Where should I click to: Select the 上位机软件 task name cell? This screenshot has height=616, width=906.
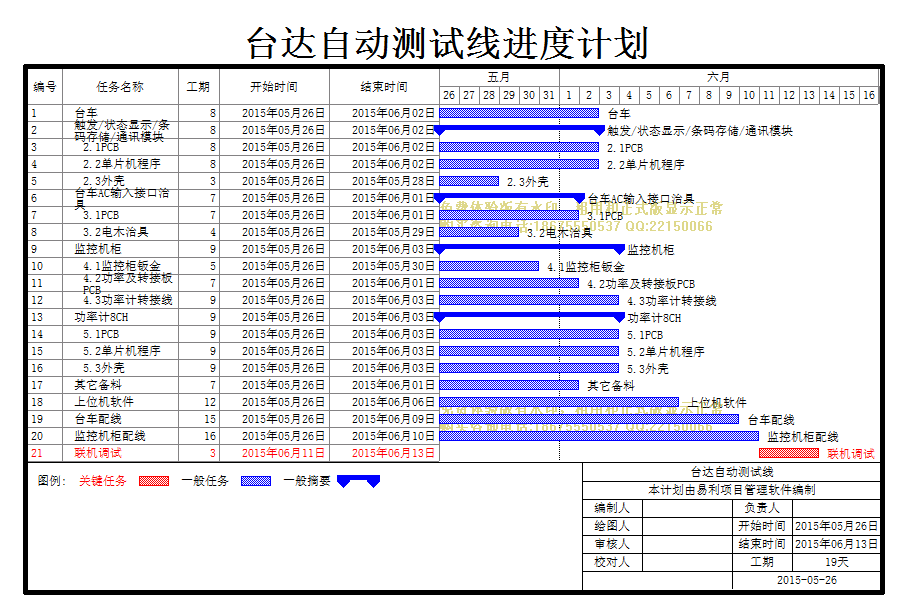point(120,402)
